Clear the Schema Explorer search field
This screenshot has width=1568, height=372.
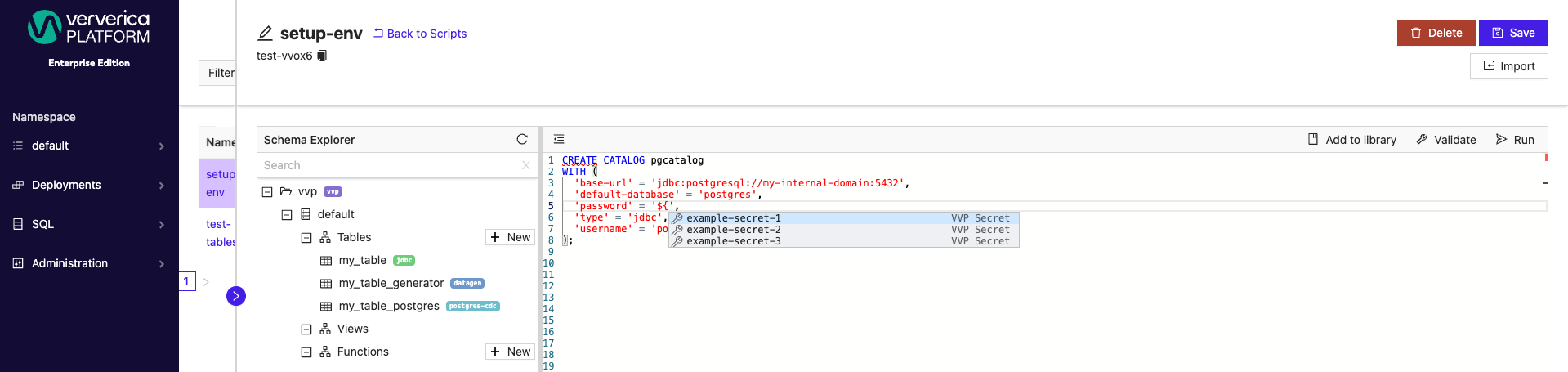click(x=526, y=165)
